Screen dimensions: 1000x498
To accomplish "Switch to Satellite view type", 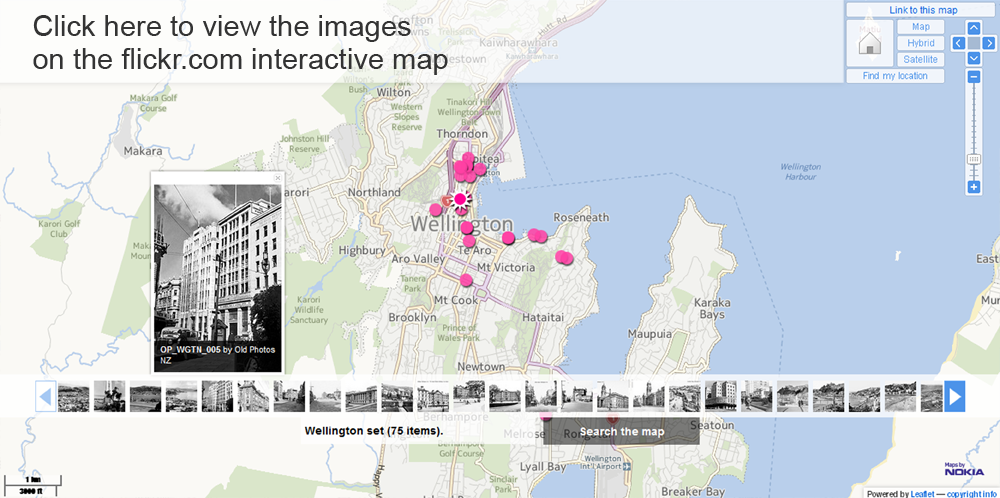I will click(921, 59).
